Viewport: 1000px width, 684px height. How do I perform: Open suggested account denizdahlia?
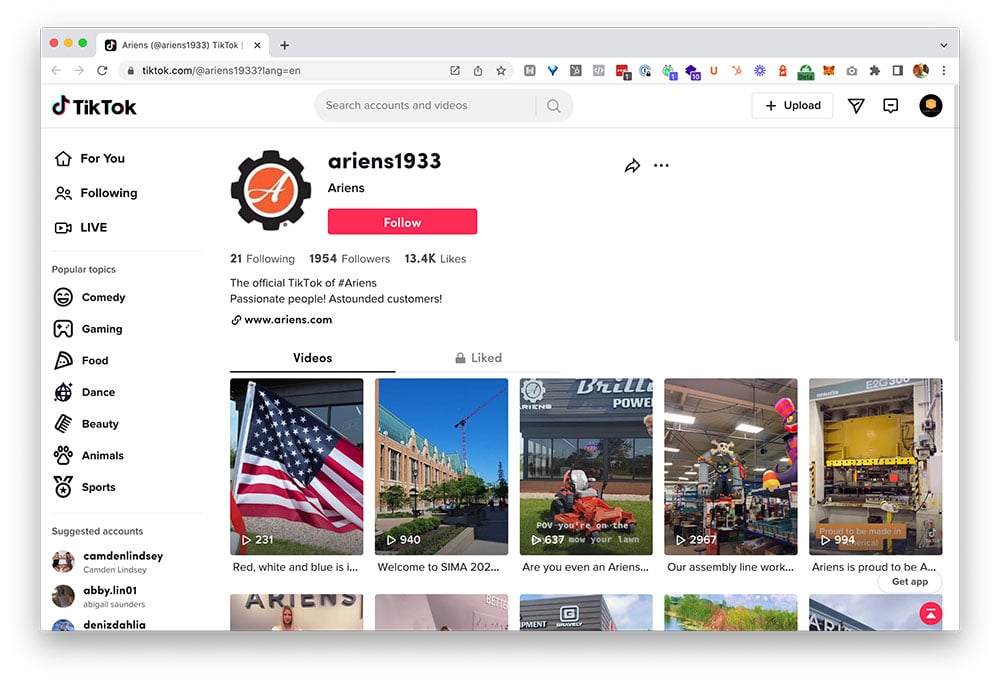pyautogui.click(x=99, y=625)
